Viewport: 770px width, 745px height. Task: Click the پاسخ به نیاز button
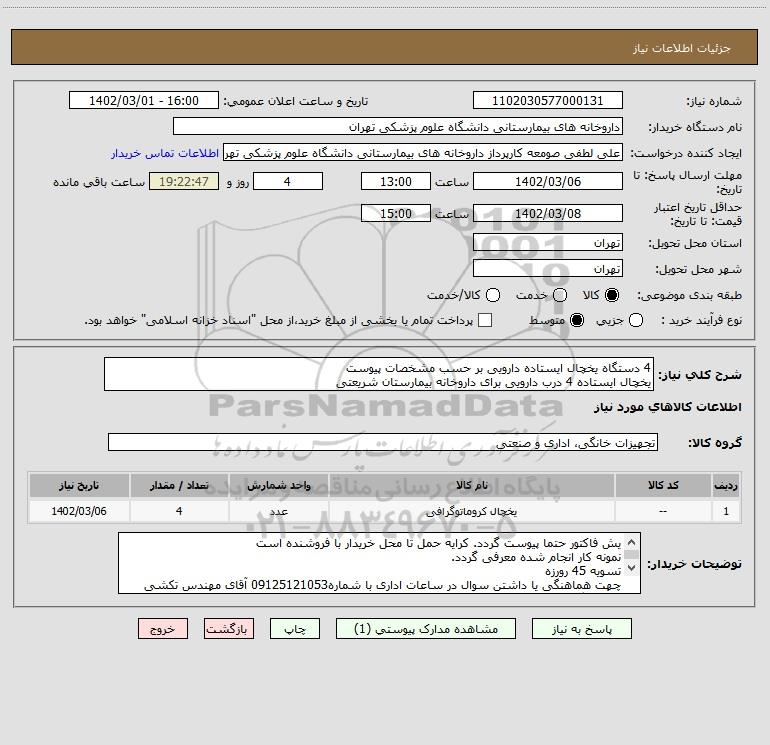tap(581, 629)
